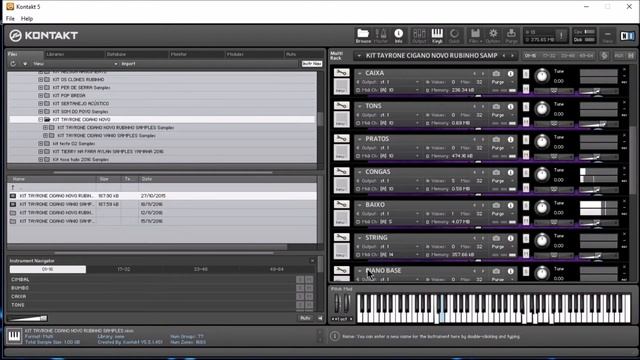Select rack page 17-32

click(549, 56)
